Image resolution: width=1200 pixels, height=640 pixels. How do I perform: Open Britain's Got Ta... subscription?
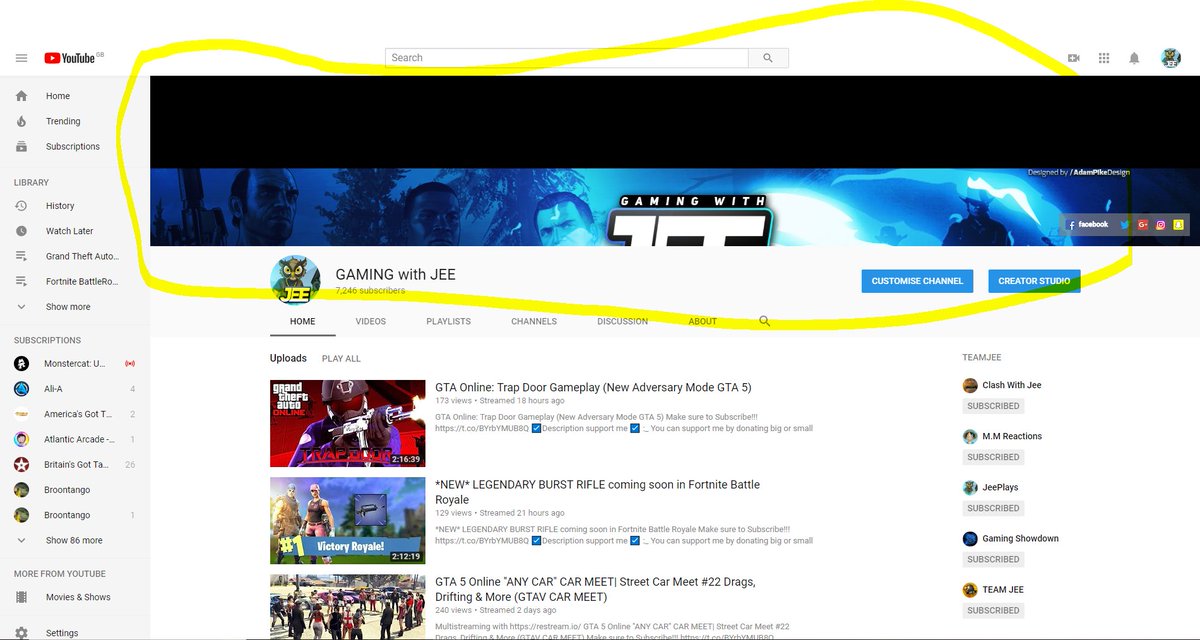(x=75, y=465)
